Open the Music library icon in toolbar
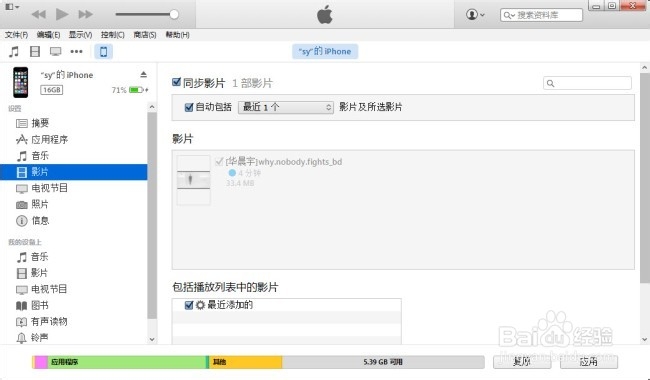 click(14, 51)
